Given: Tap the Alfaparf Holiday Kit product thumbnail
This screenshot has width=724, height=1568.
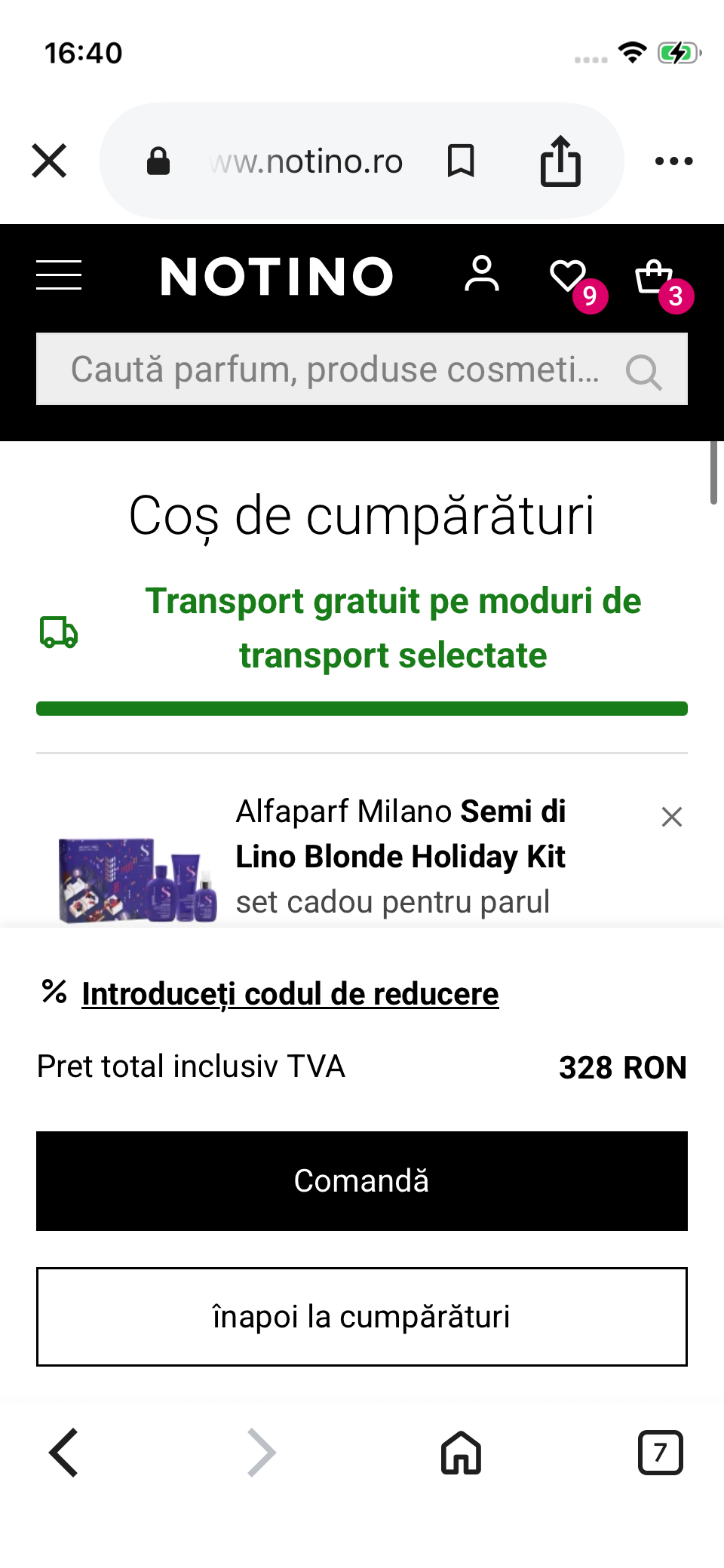Looking at the screenshot, I should 137,879.
